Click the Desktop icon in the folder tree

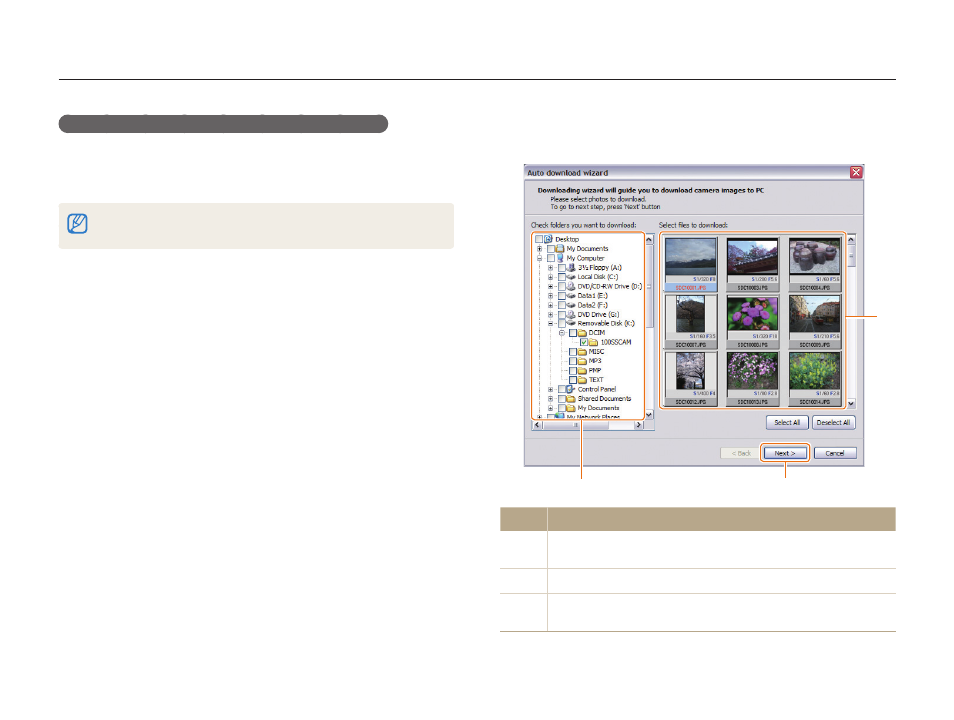click(548, 239)
